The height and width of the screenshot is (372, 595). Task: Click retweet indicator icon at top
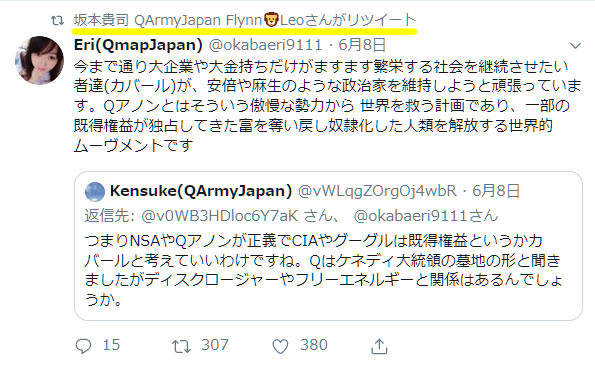point(57,20)
